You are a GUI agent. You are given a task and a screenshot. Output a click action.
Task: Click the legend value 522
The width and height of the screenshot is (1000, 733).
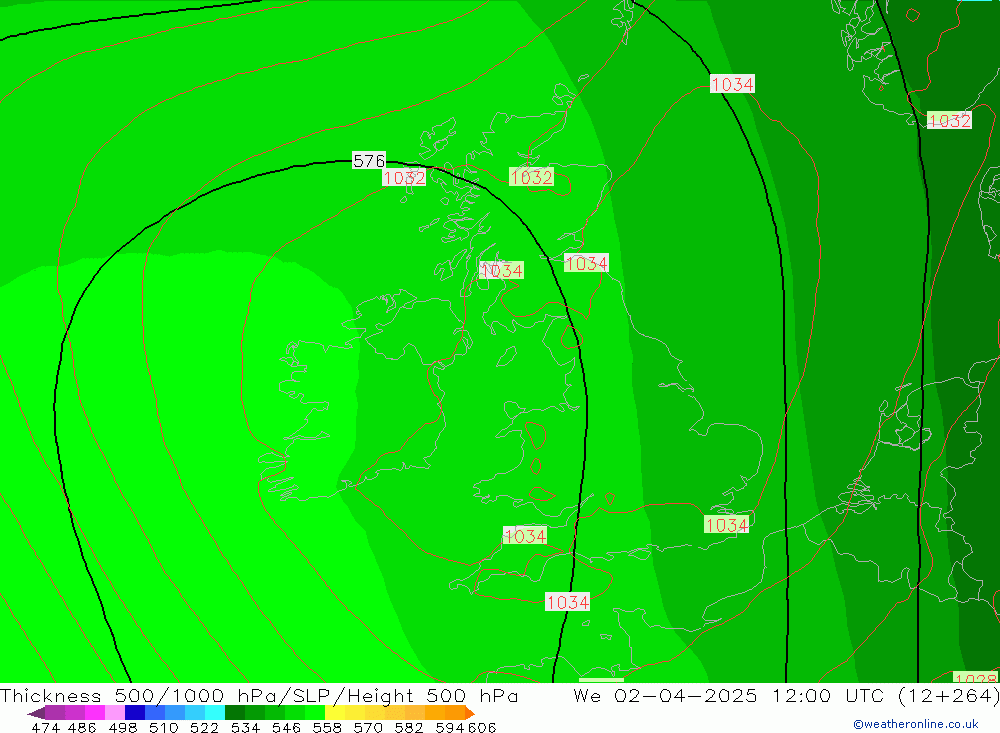tap(204, 727)
